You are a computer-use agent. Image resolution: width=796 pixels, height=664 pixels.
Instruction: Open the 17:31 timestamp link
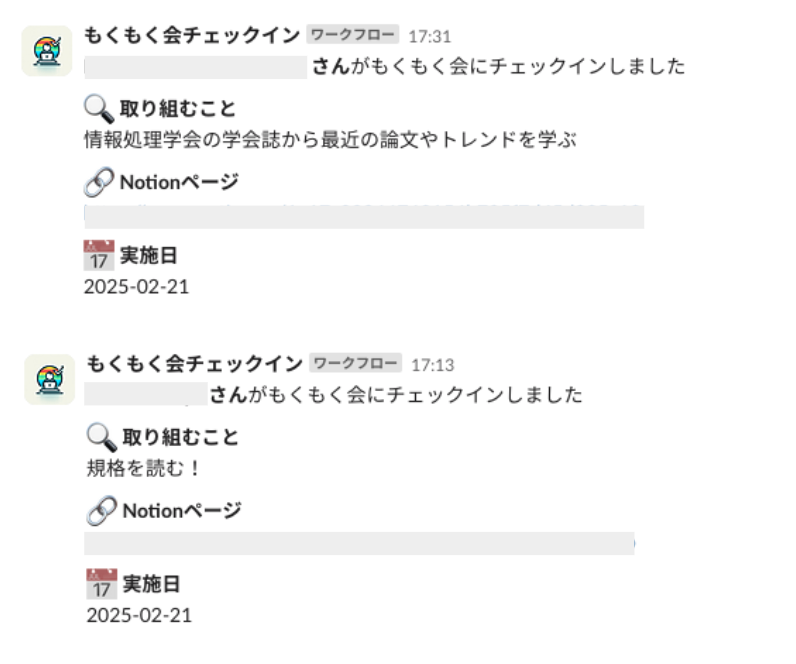(x=429, y=37)
